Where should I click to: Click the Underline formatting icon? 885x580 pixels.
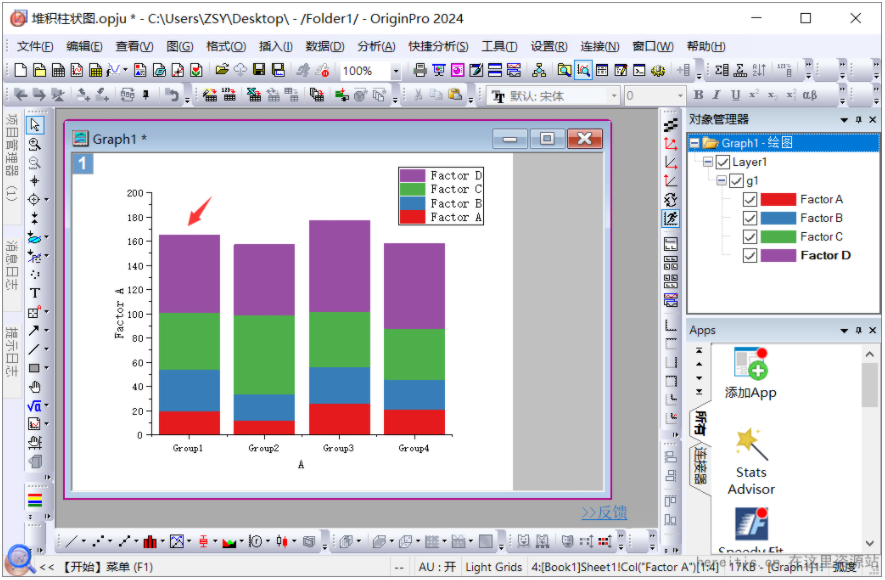coord(735,95)
